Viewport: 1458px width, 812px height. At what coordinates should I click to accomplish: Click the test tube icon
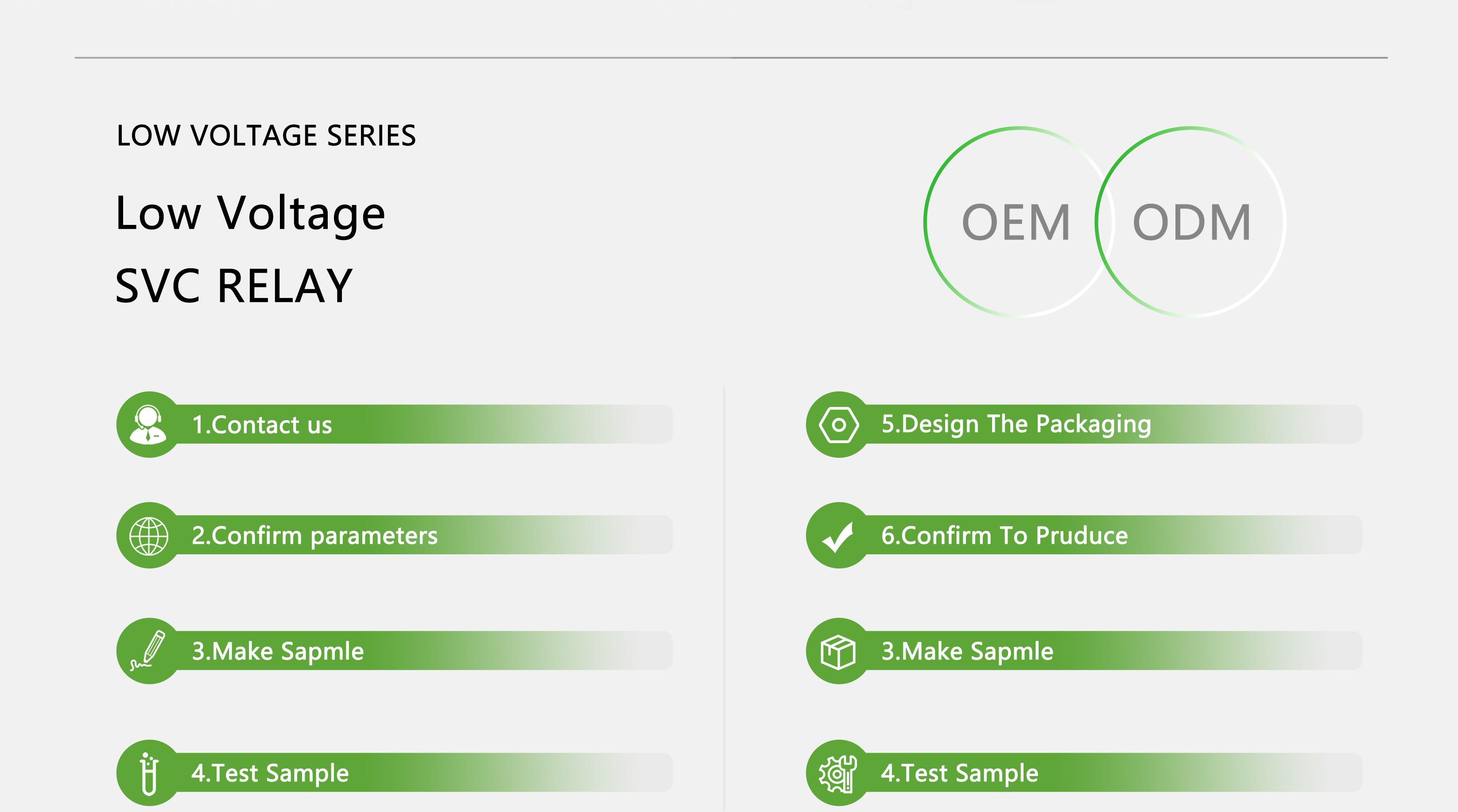click(x=149, y=773)
